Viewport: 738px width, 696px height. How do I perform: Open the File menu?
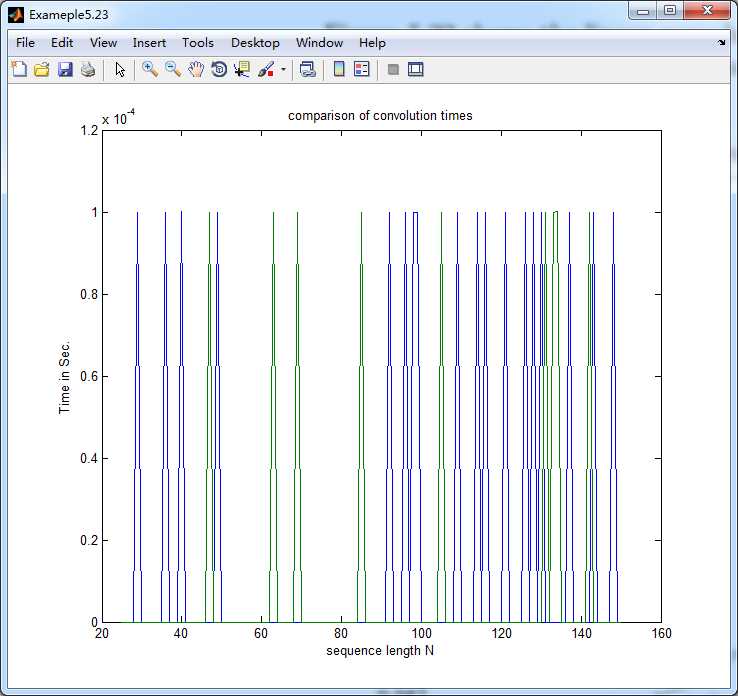(x=25, y=43)
